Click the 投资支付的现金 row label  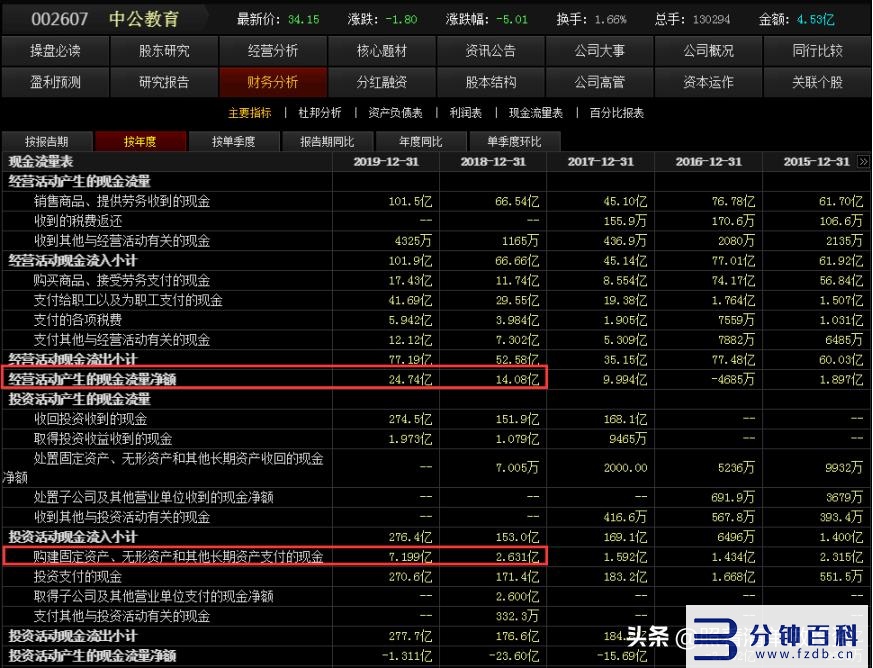coord(78,577)
